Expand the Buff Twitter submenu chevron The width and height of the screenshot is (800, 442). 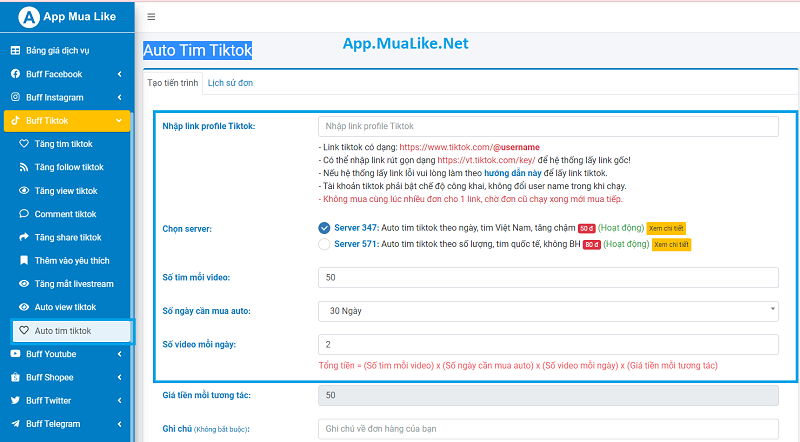120,401
